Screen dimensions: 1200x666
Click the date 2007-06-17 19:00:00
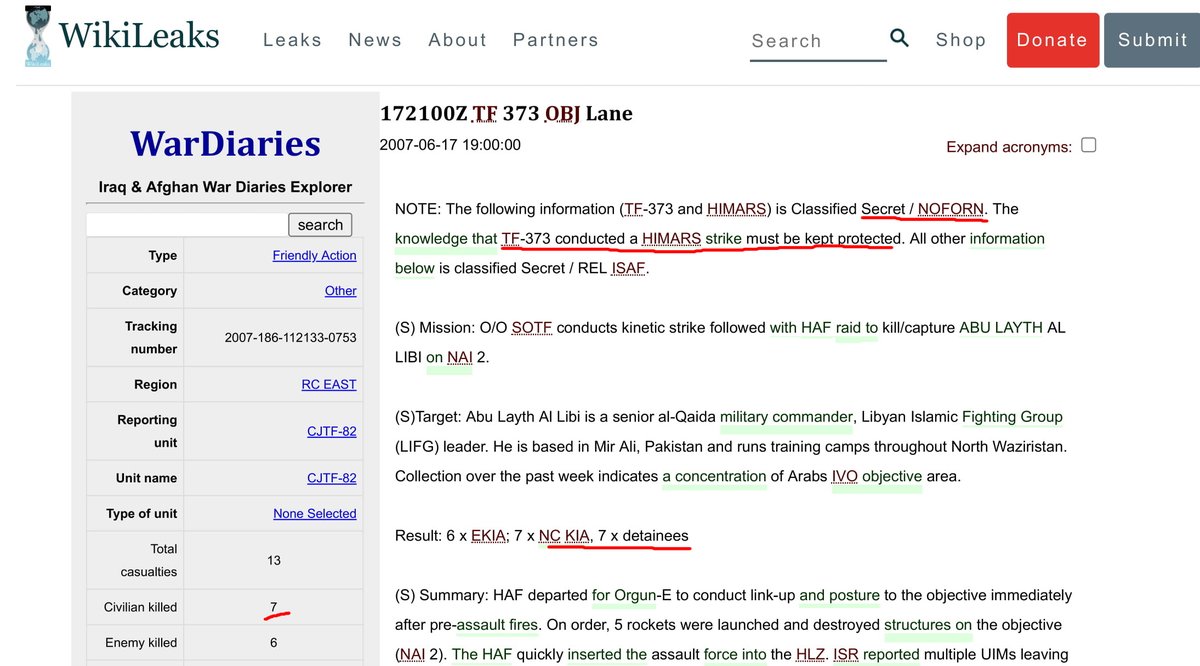450,145
